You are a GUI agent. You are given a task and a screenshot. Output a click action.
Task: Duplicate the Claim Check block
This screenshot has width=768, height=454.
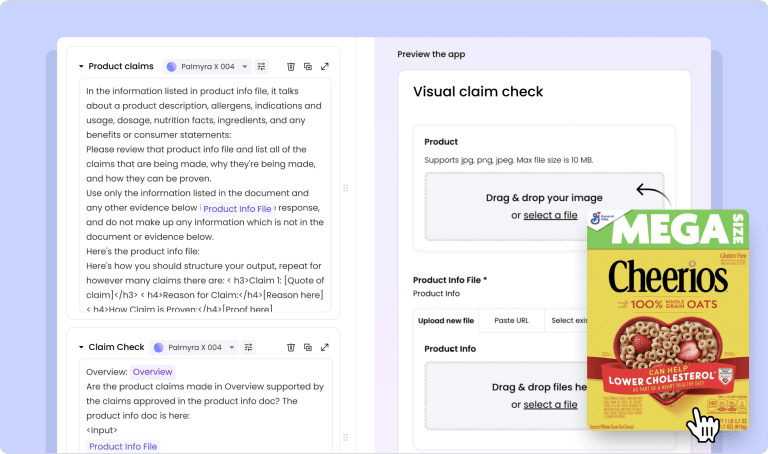tap(308, 347)
